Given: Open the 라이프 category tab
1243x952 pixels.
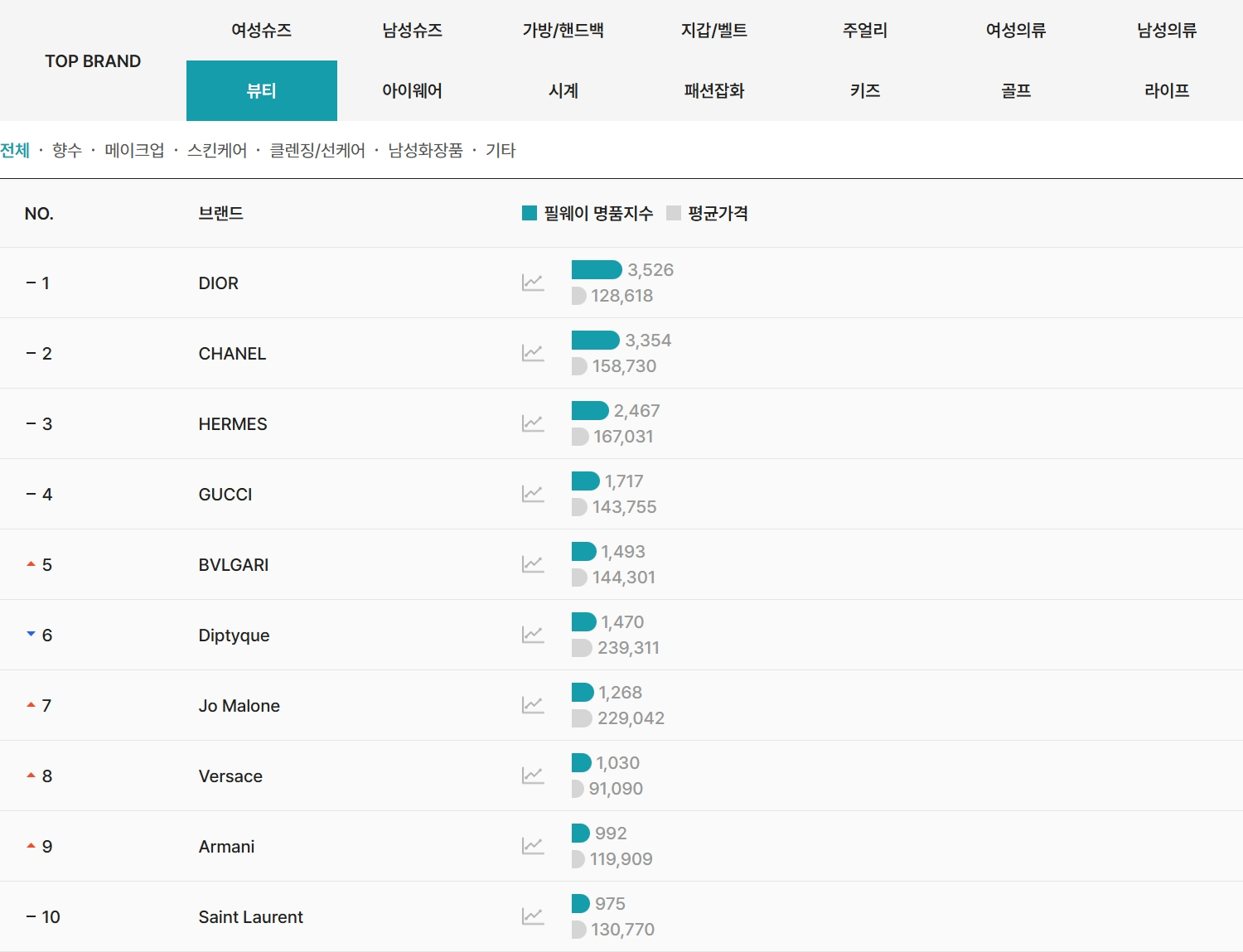Looking at the screenshot, I should [1167, 90].
